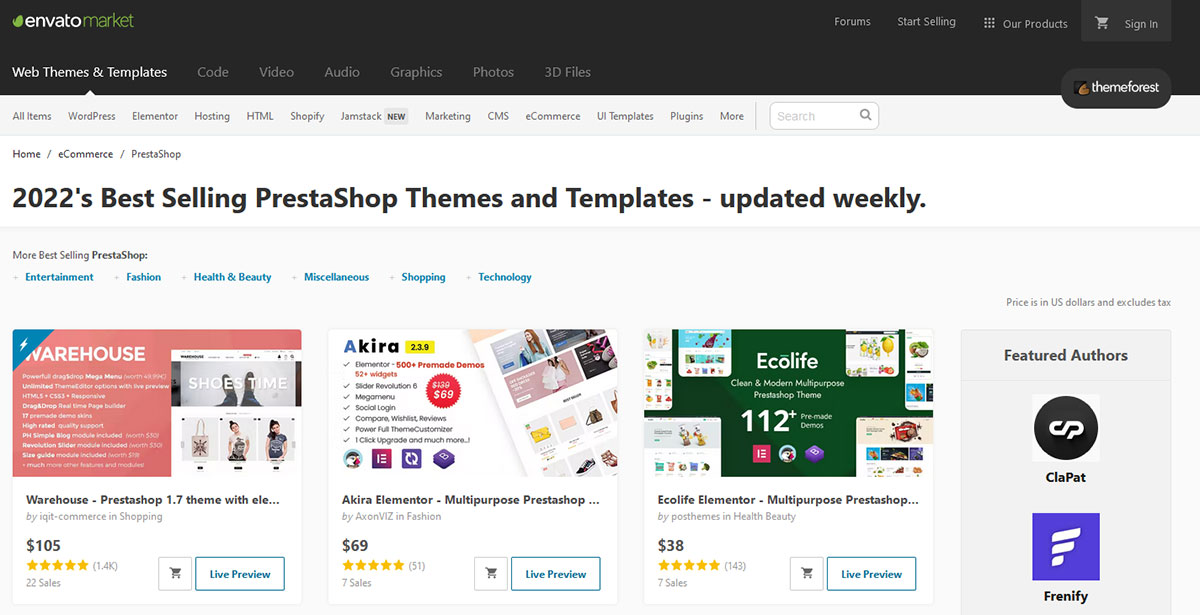Live Preview Warehouse theme
1200x615 pixels.
[x=240, y=574]
